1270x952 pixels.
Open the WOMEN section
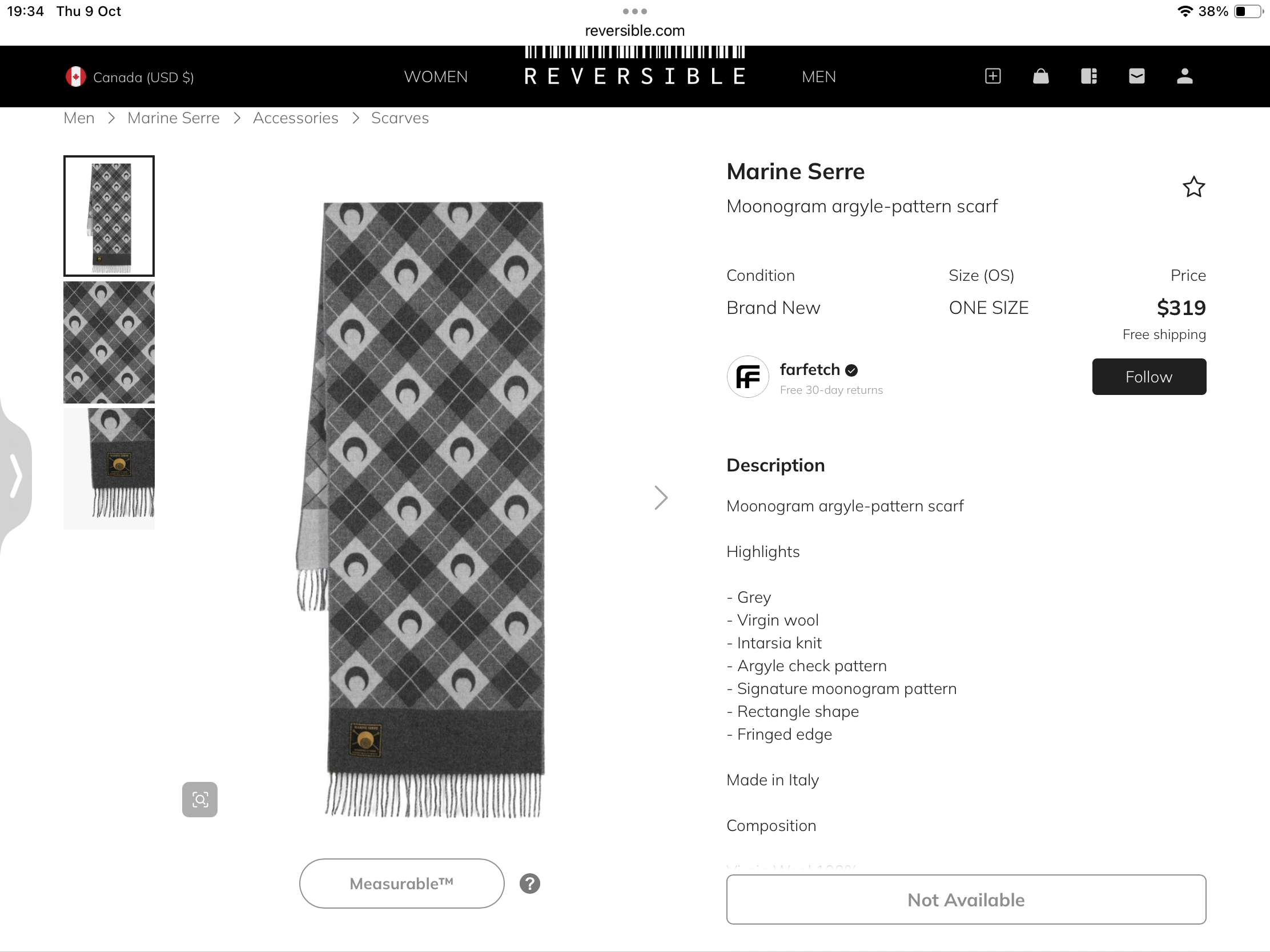click(436, 77)
